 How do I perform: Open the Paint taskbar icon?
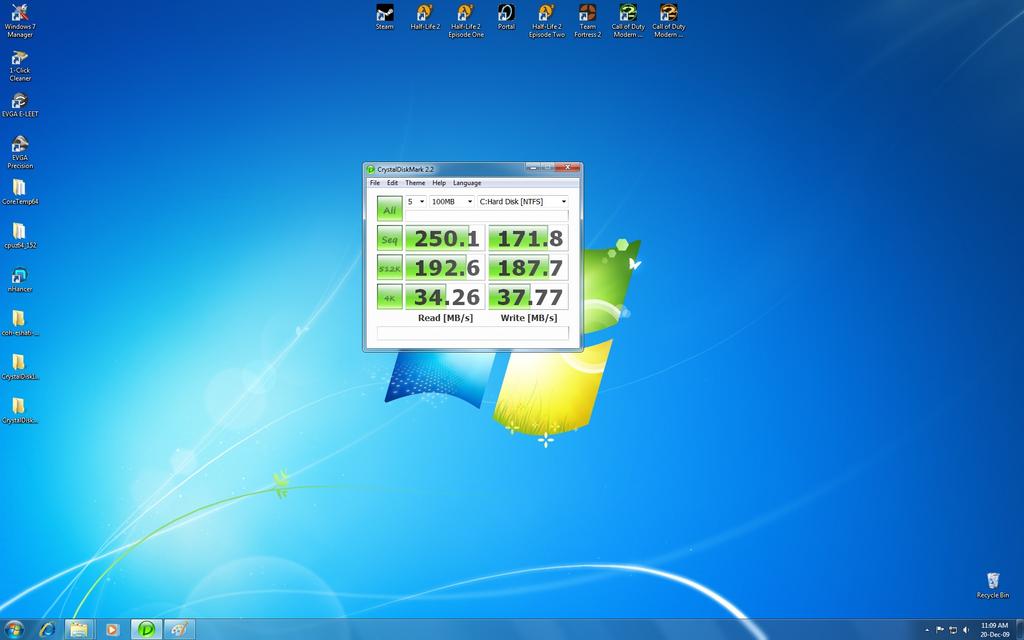(179, 630)
